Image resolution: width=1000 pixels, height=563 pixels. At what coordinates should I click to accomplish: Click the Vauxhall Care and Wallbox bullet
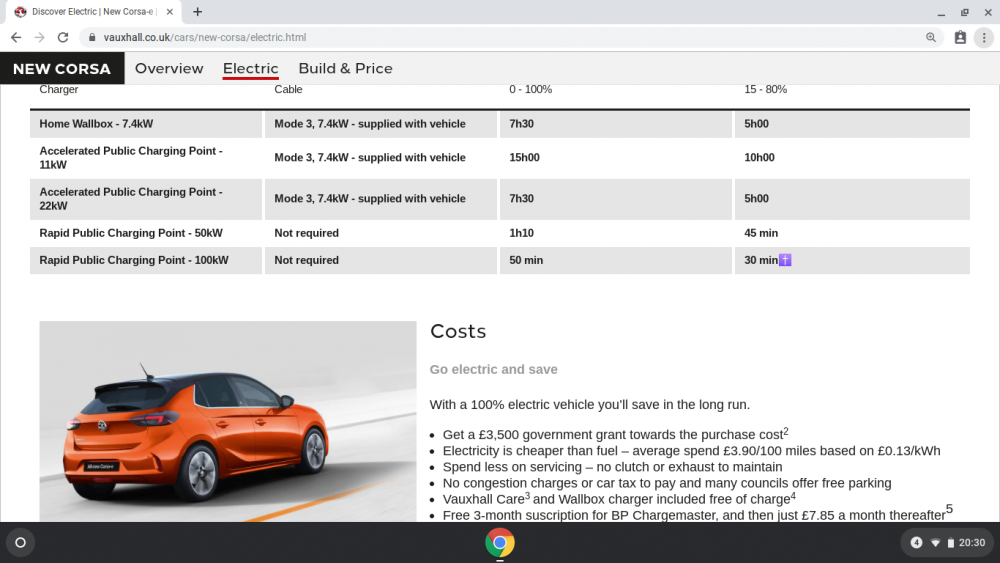coord(619,499)
